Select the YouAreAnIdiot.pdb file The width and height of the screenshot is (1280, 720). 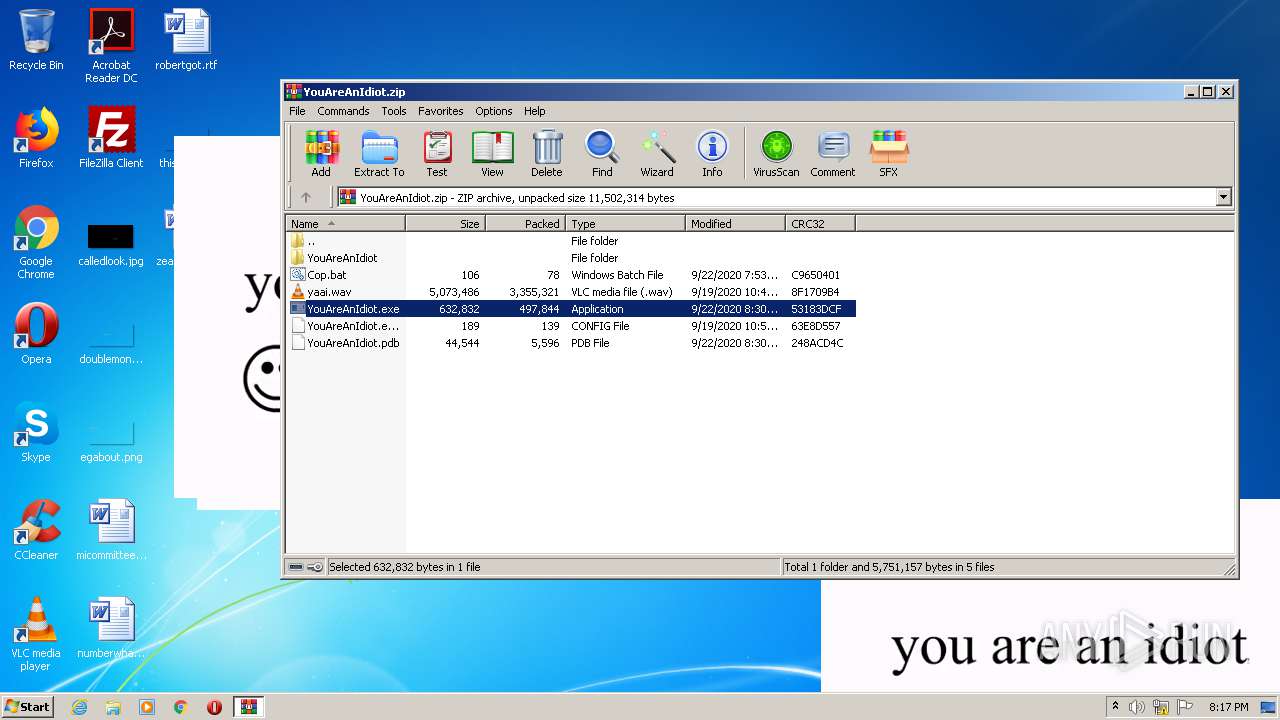click(571, 343)
